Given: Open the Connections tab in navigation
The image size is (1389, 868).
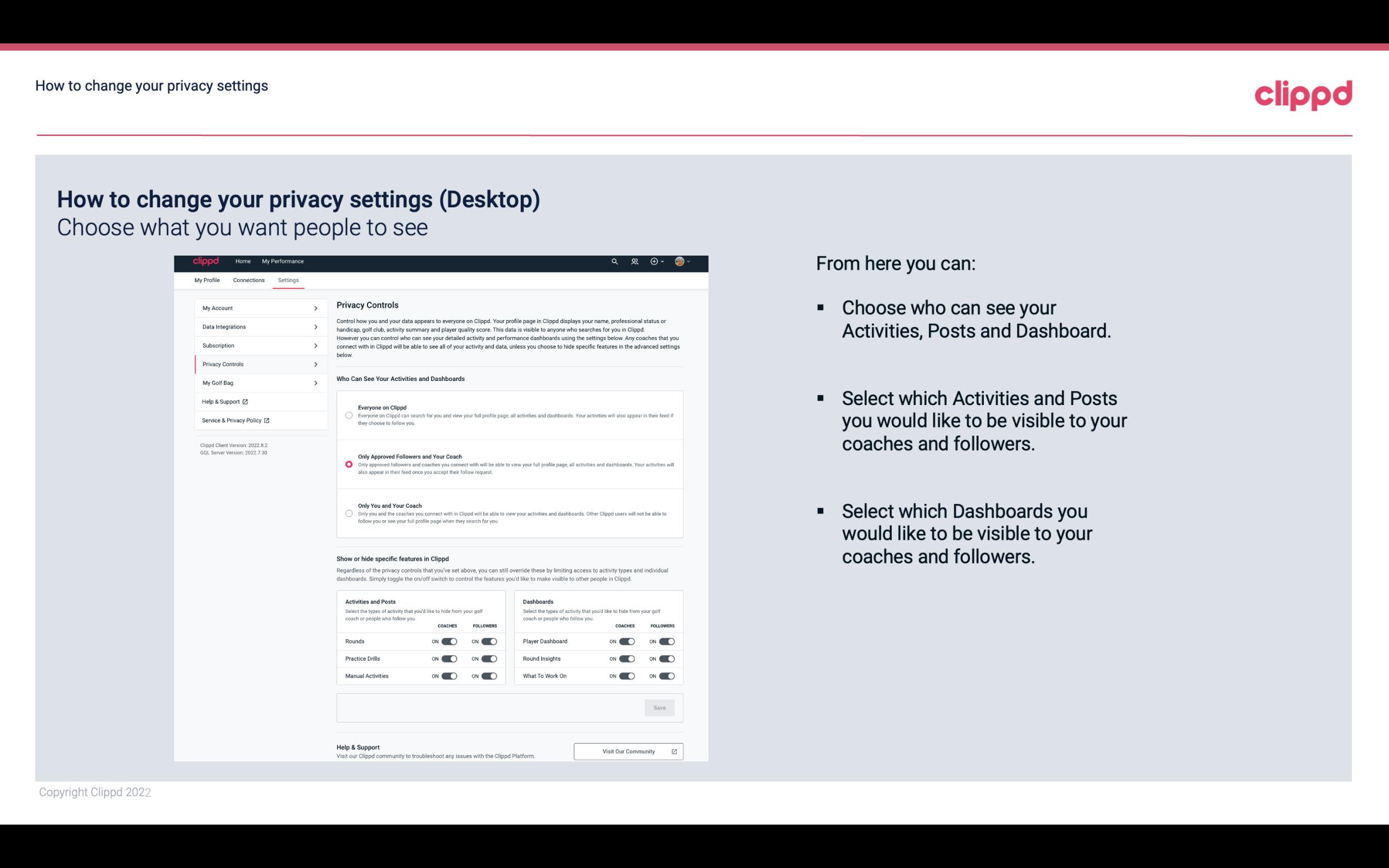Looking at the screenshot, I should click(x=249, y=279).
